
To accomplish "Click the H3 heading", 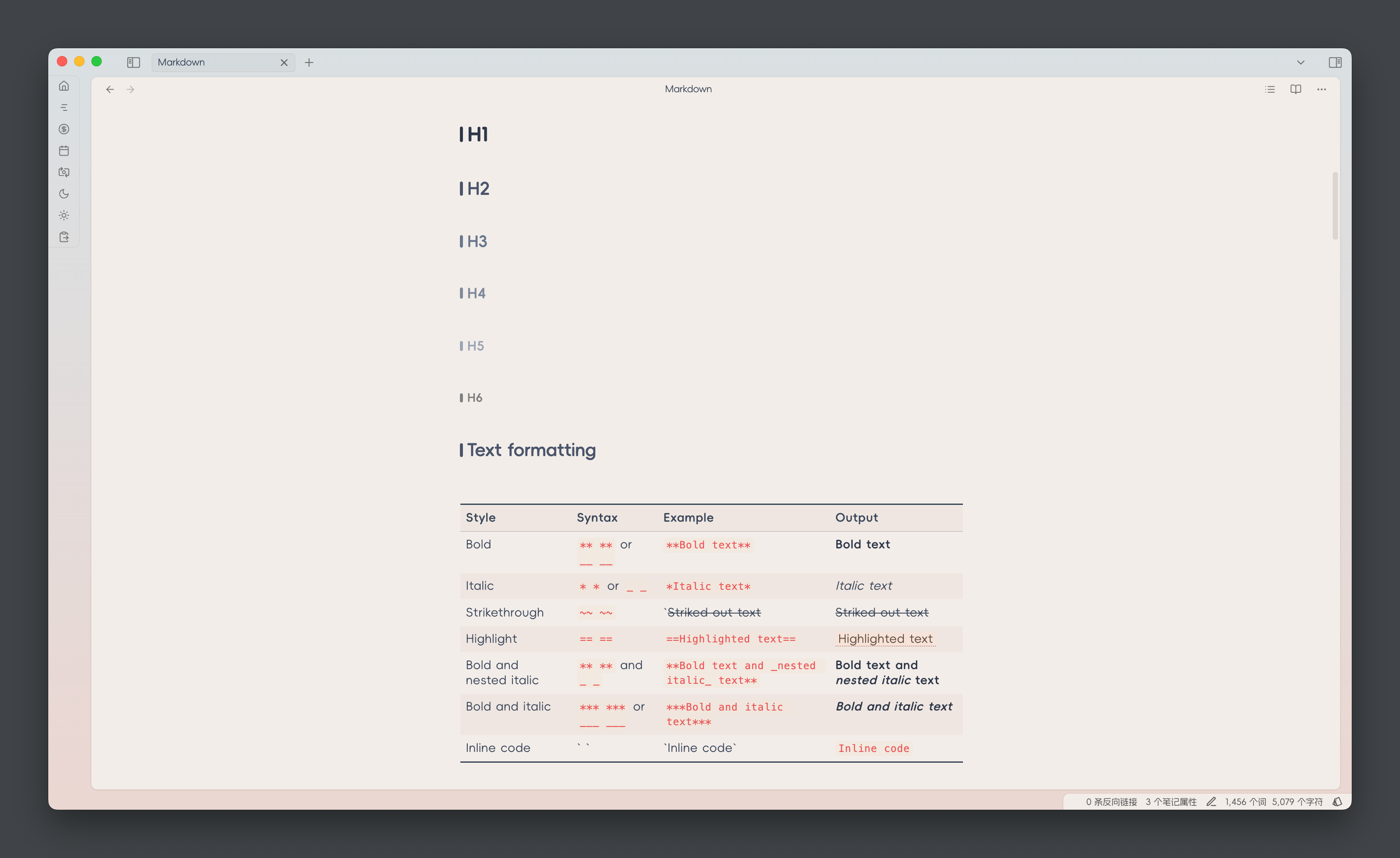I will (477, 241).
